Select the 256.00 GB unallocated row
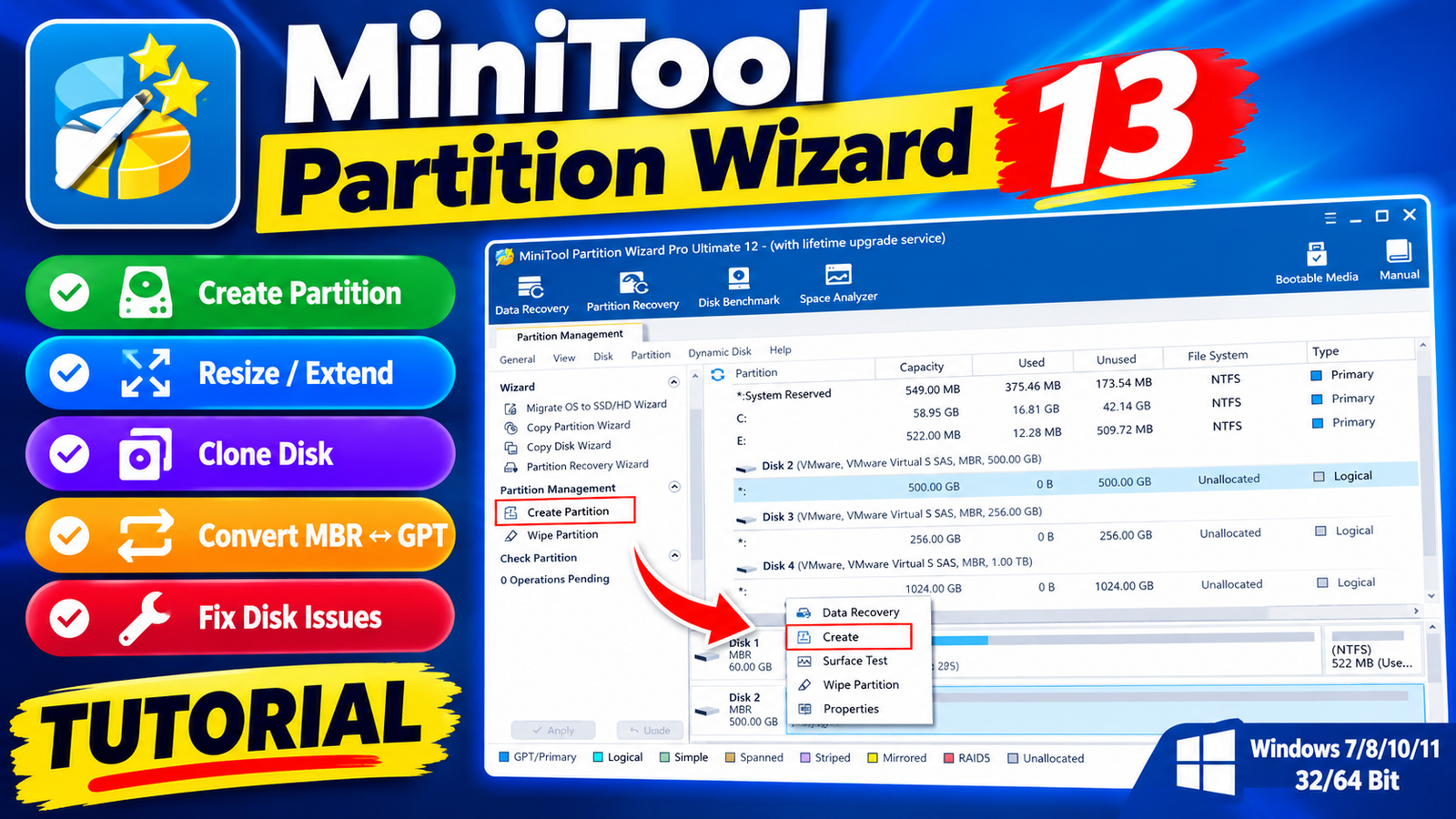 (1076, 537)
